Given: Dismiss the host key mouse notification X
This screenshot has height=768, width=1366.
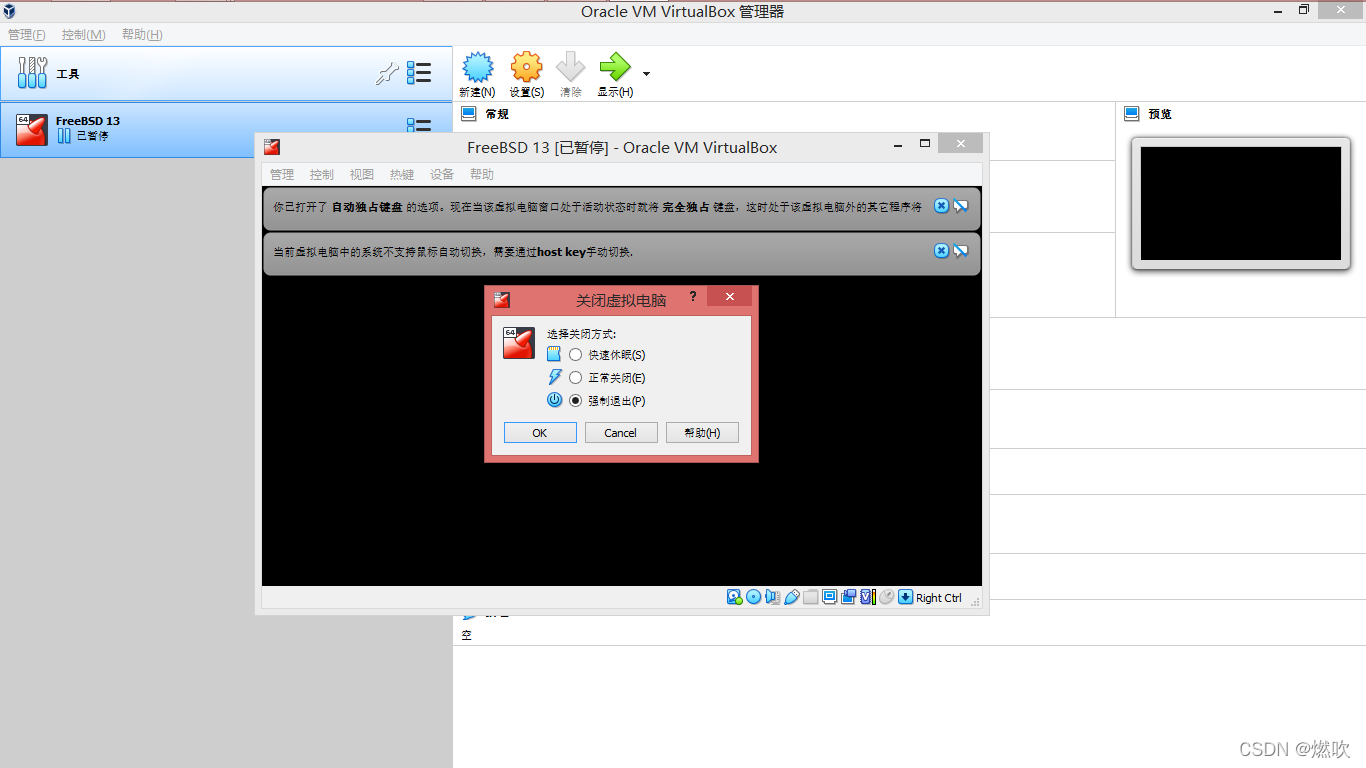Looking at the screenshot, I should [x=941, y=251].
